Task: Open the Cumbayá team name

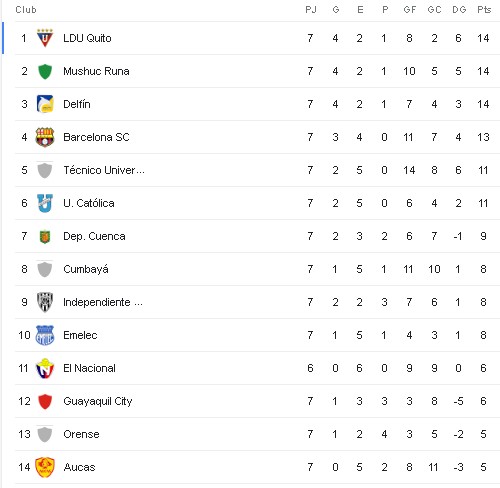Action: coord(86,269)
